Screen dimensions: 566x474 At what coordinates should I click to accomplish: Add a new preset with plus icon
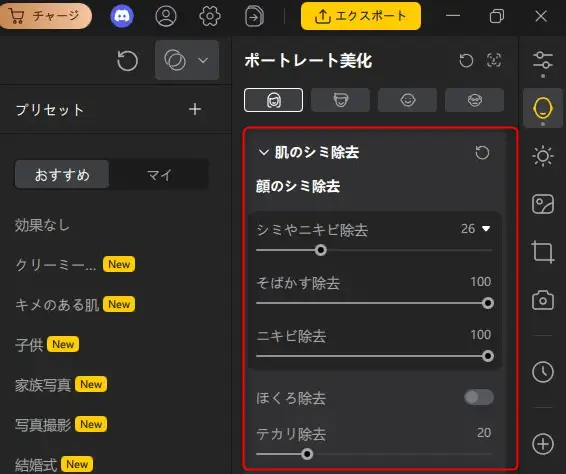pyautogui.click(x=195, y=109)
